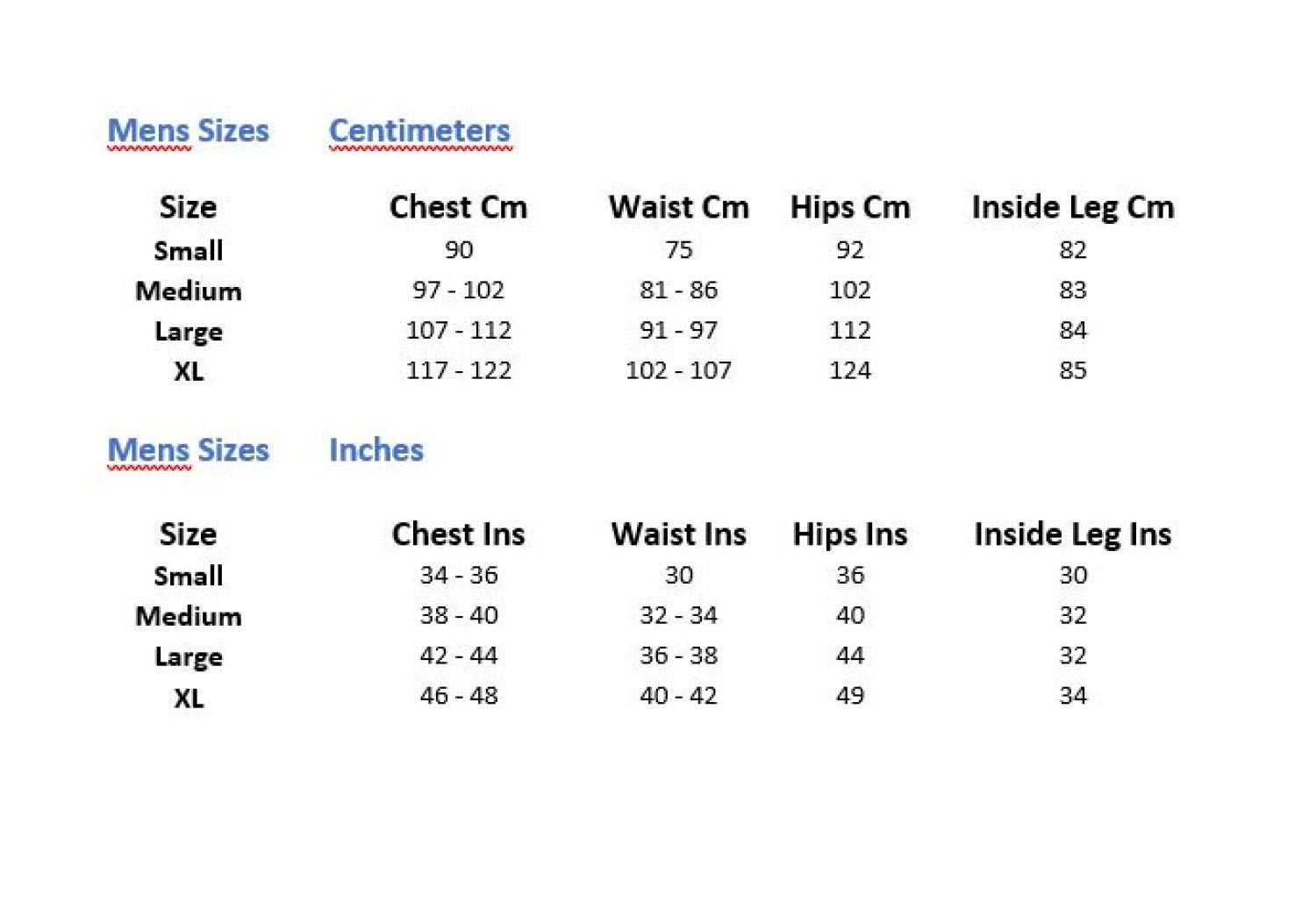Click the 'Waist Ins' column header
Screen dimensions: 1316x903
click(x=678, y=534)
